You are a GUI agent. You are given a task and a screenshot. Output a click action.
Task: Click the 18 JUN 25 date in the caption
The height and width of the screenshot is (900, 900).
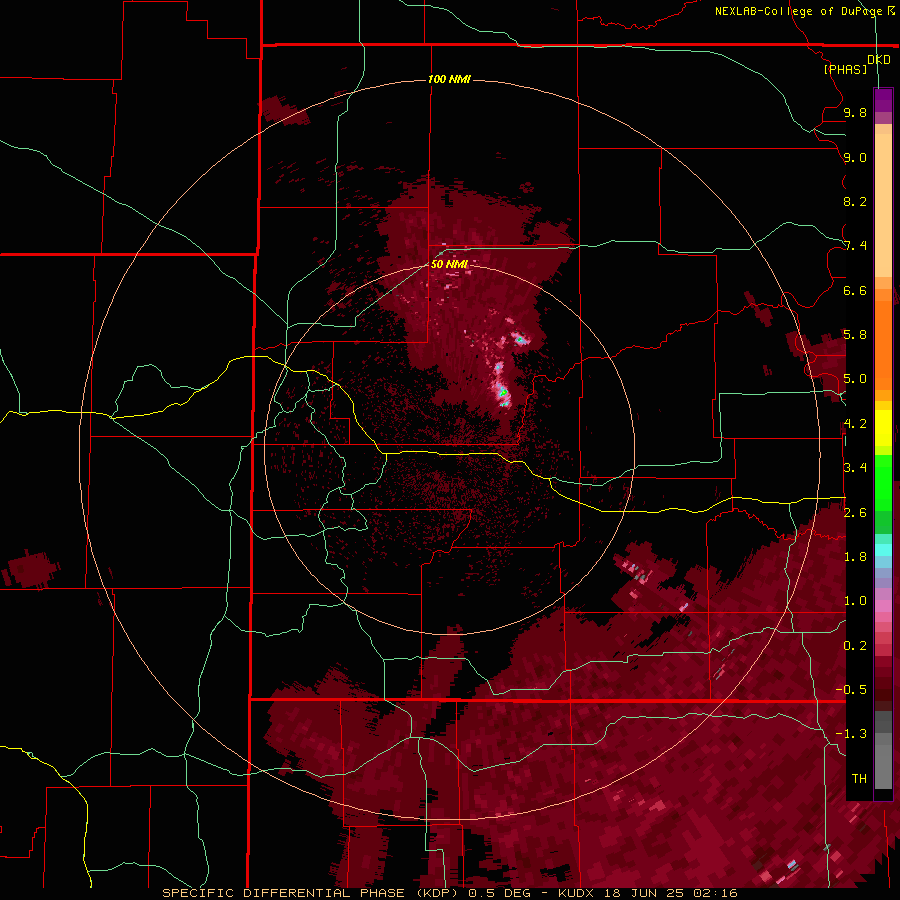(x=642, y=893)
